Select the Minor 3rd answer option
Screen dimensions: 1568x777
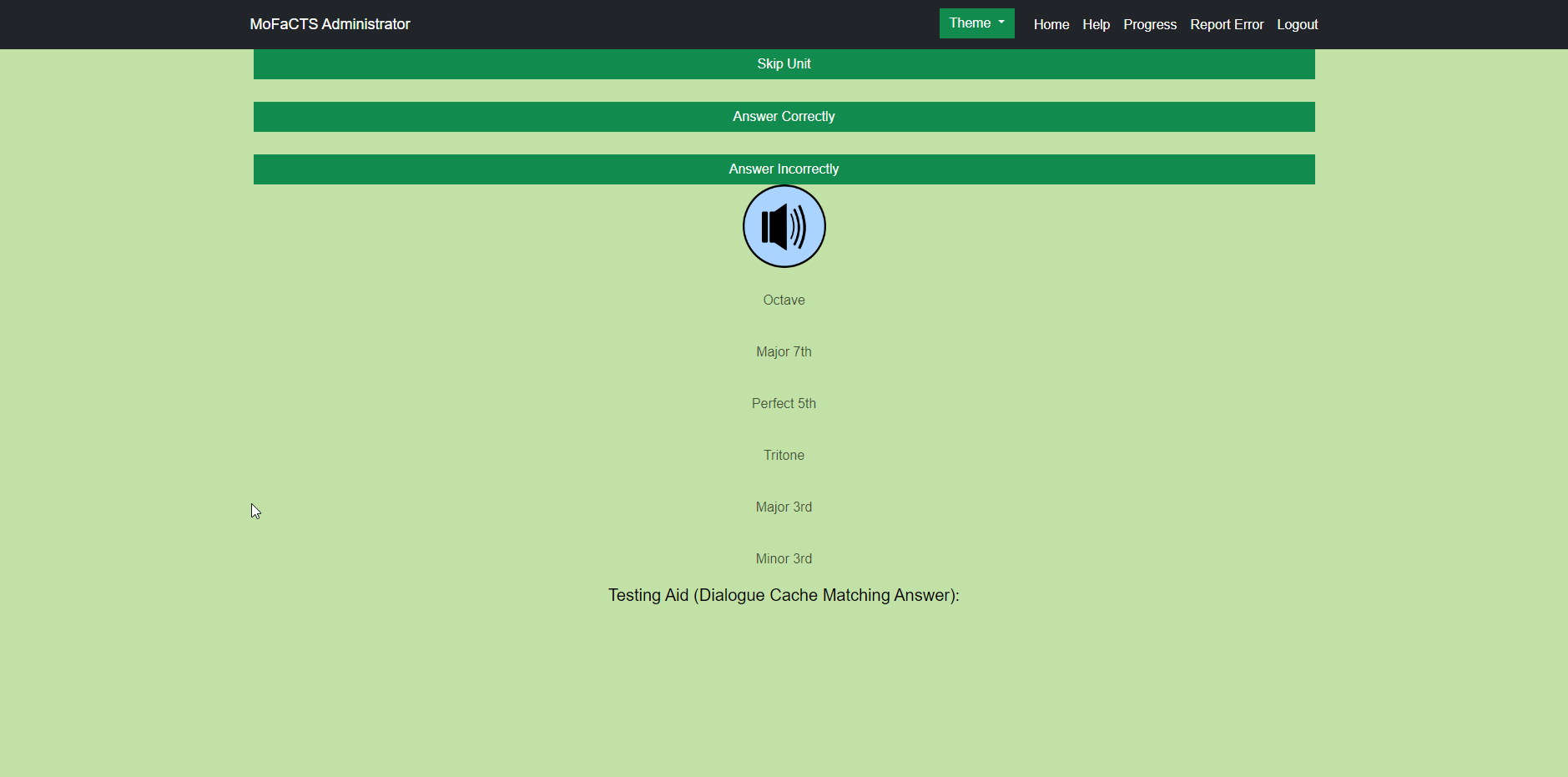coord(783,558)
